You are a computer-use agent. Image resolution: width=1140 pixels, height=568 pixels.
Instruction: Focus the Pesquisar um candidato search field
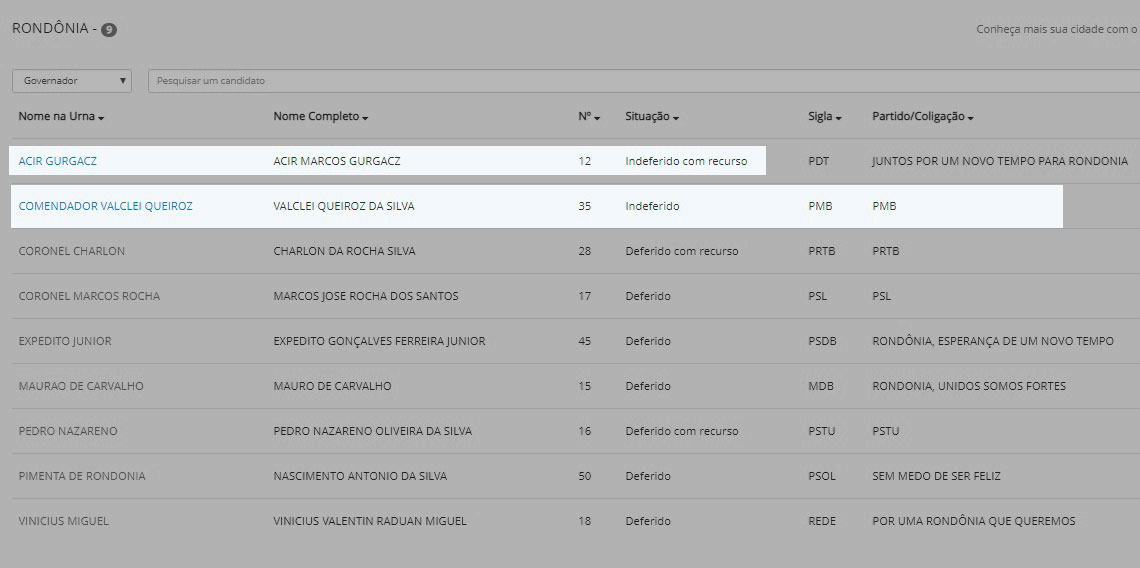point(644,81)
